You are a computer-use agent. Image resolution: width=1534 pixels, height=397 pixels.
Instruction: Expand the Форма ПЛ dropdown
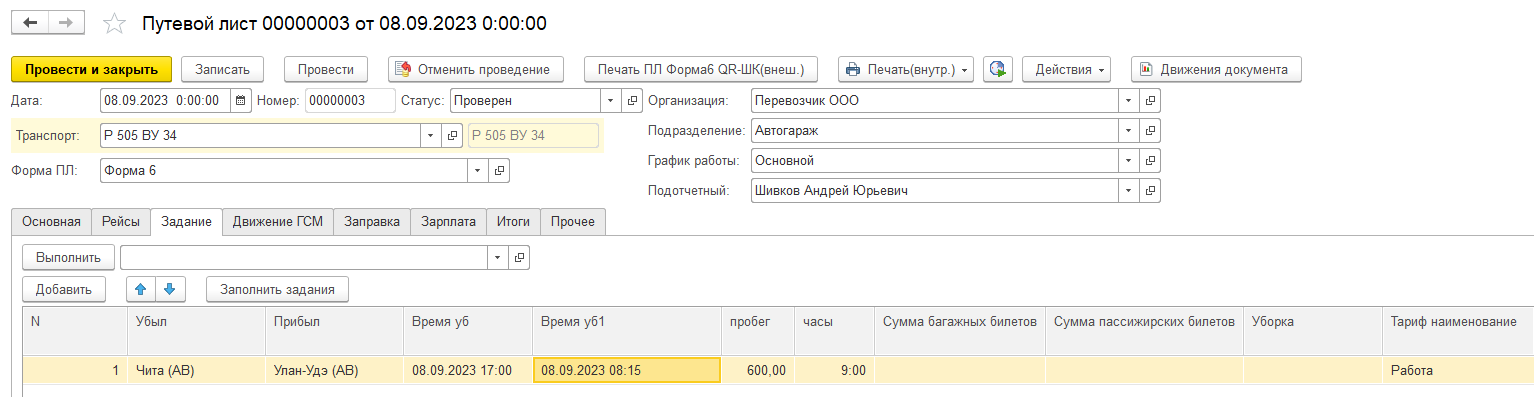478,170
